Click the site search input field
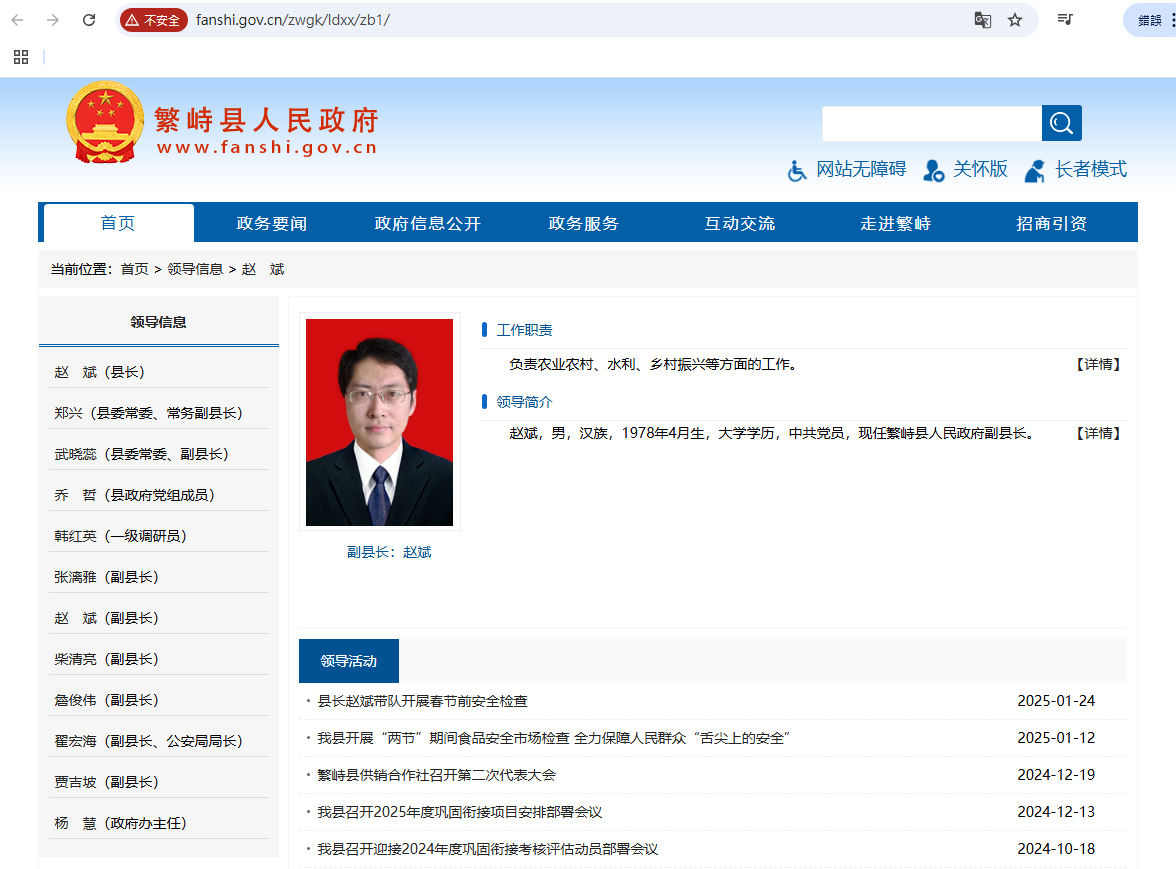1176x869 pixels. pyautogui.click(x=931, y=124)
